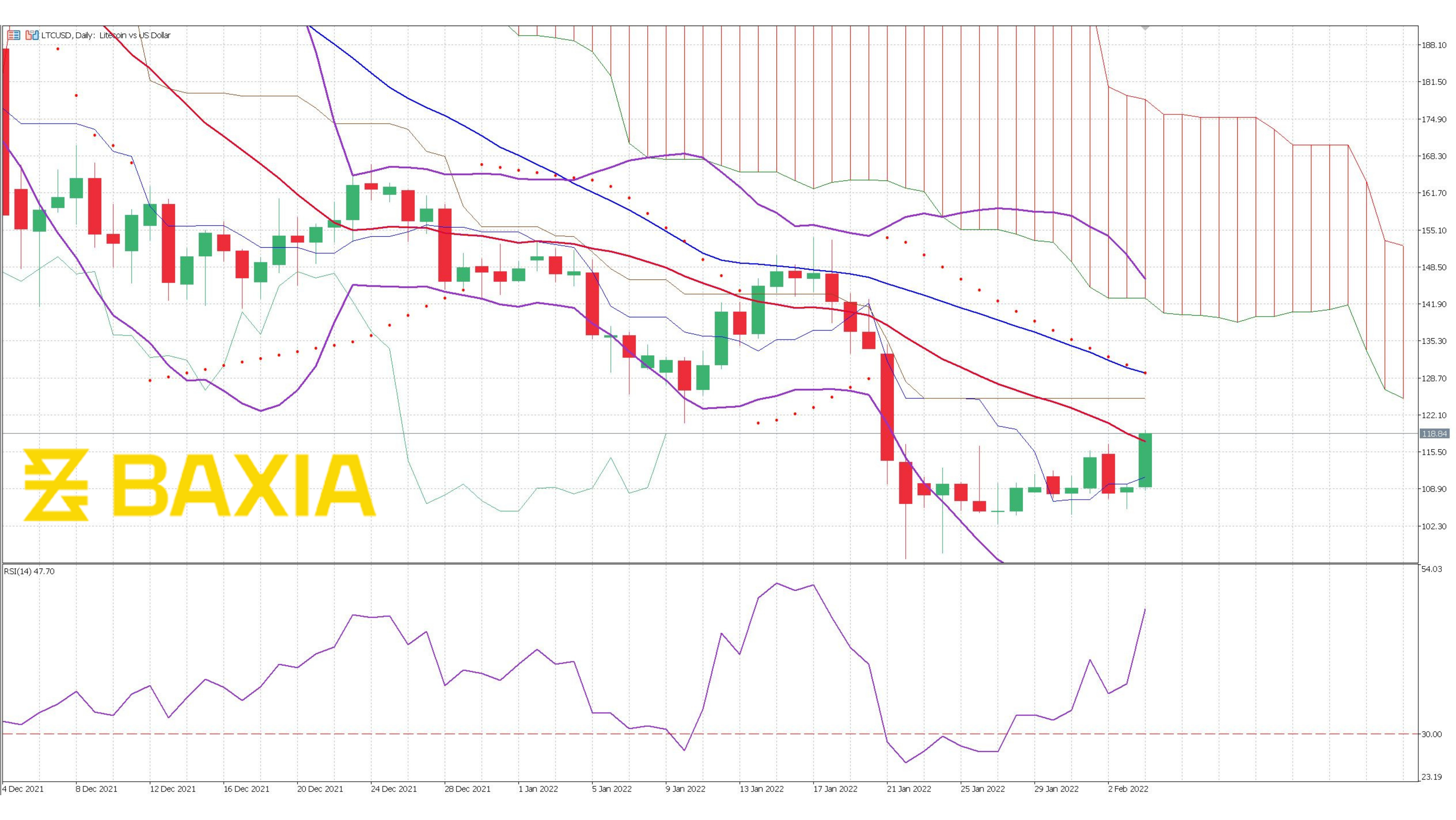The height and width of the screenshot is (820, 1456).
Task: Click the 141.90 price axis label
Action: 1434,304
